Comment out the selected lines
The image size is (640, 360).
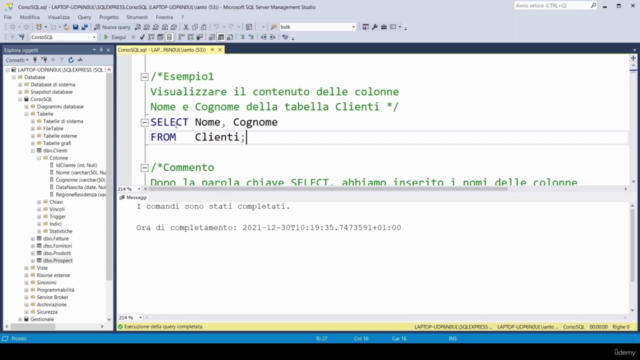click(242, 37)
